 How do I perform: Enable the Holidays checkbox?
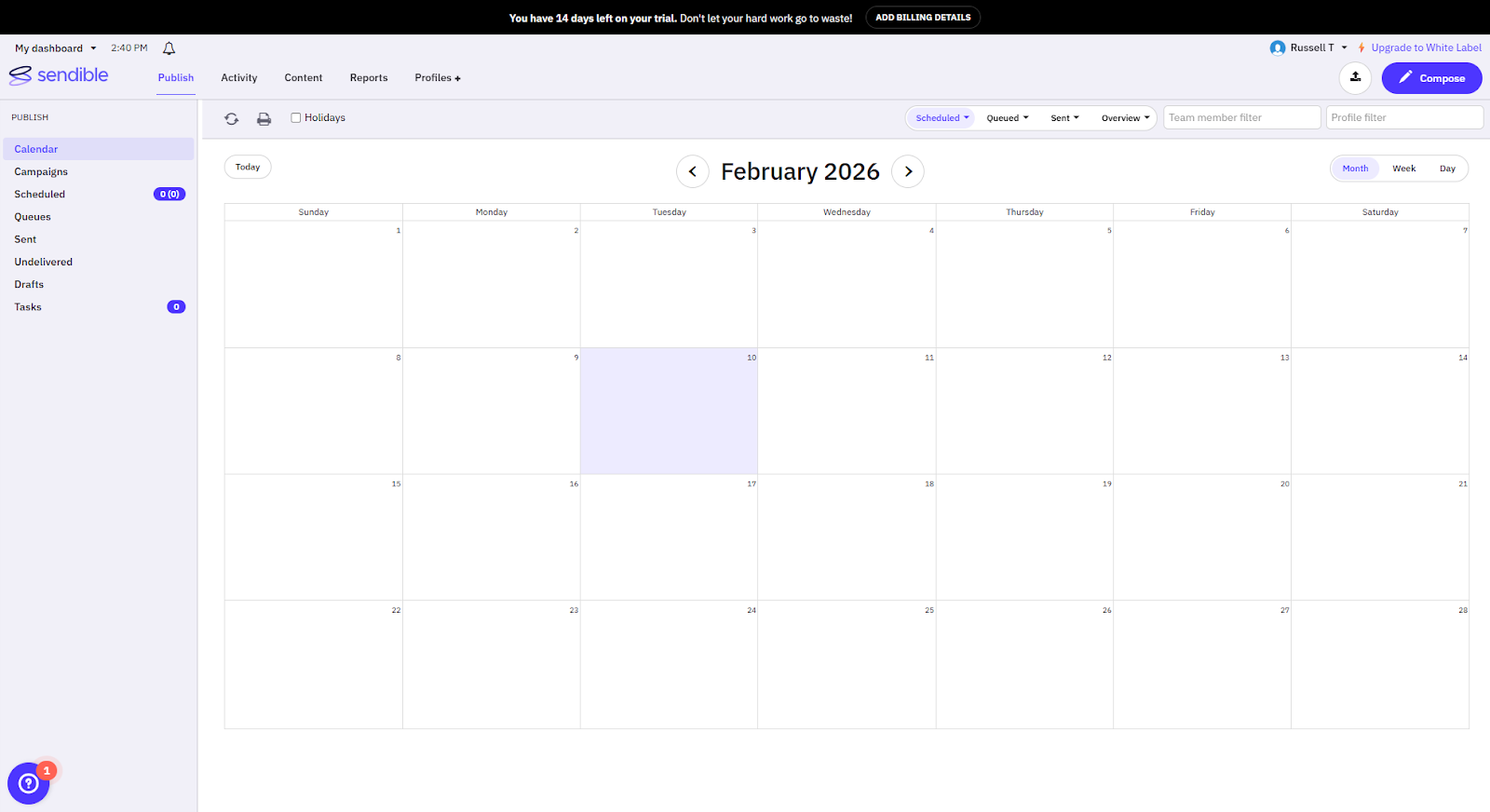click(x=296, y=118)
